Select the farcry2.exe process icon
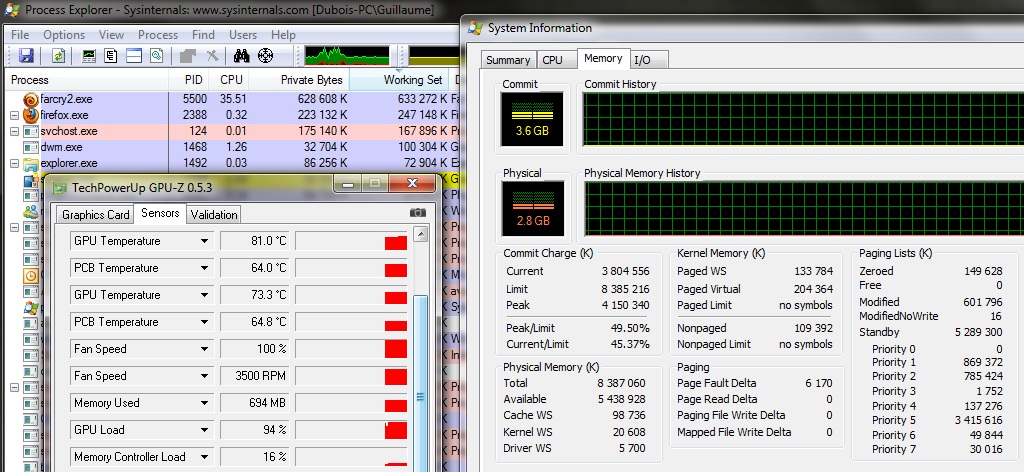Viewport: 1024px width, 472px height. point(31,100)
